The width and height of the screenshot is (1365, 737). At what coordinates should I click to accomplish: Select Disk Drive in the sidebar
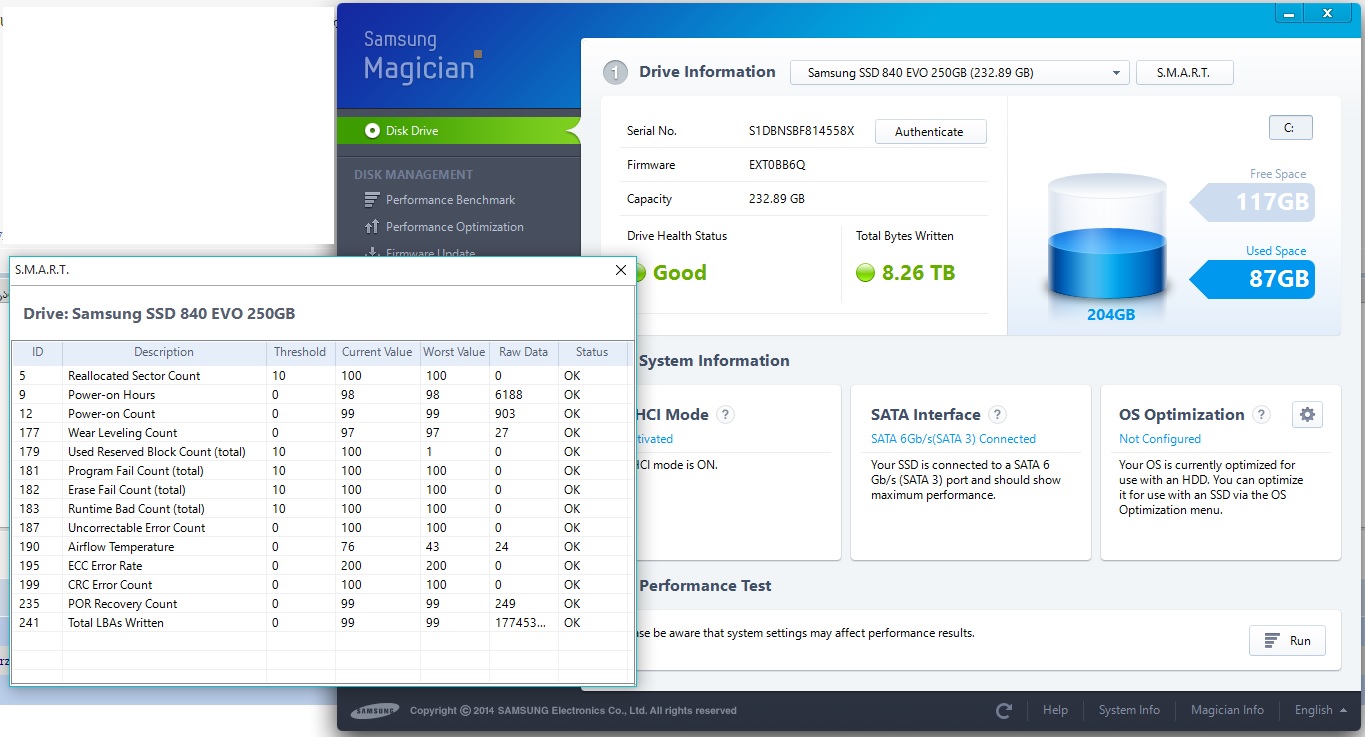click(x=412, y=131)
